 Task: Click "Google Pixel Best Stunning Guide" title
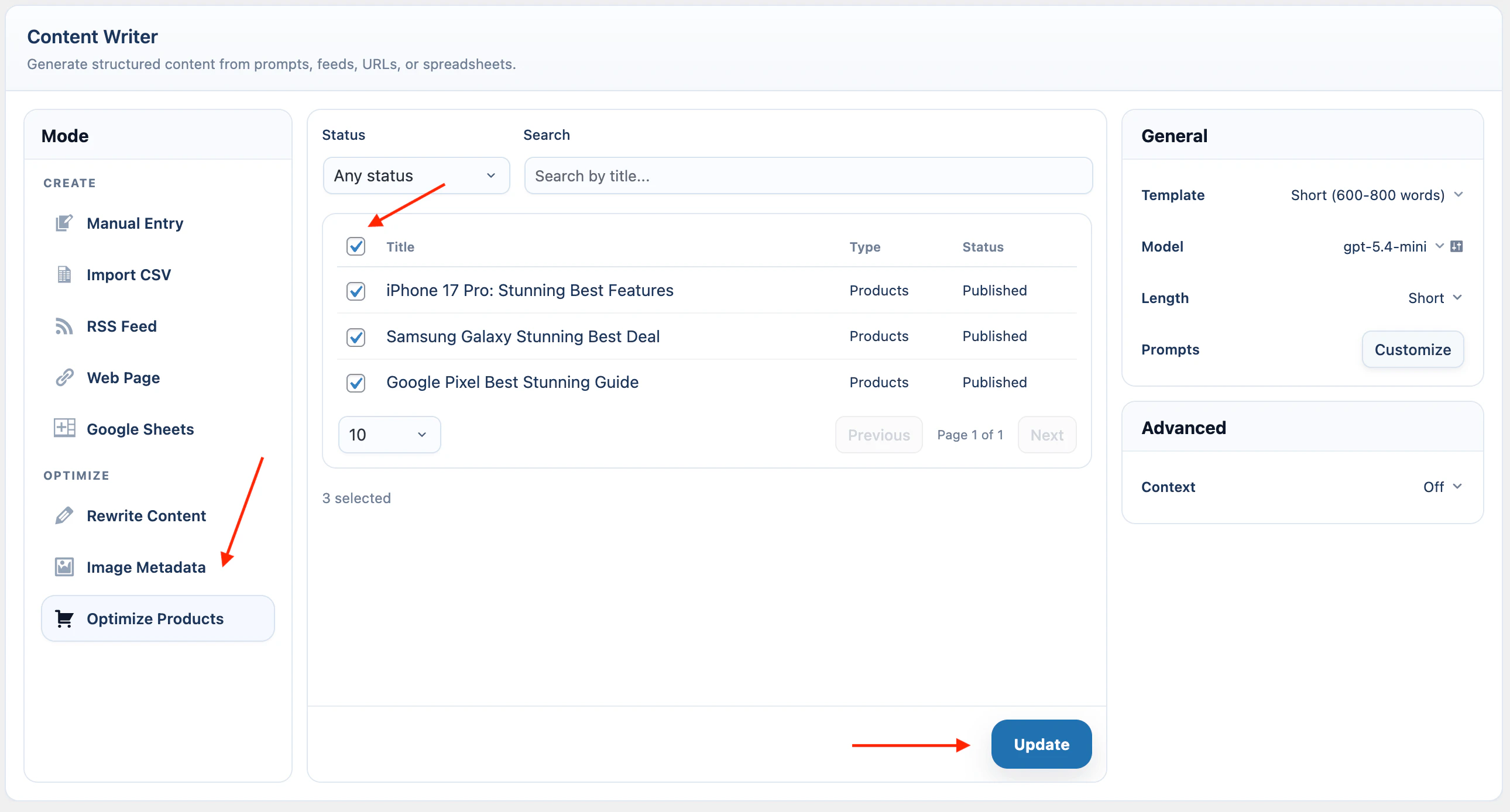click(512, 382)
